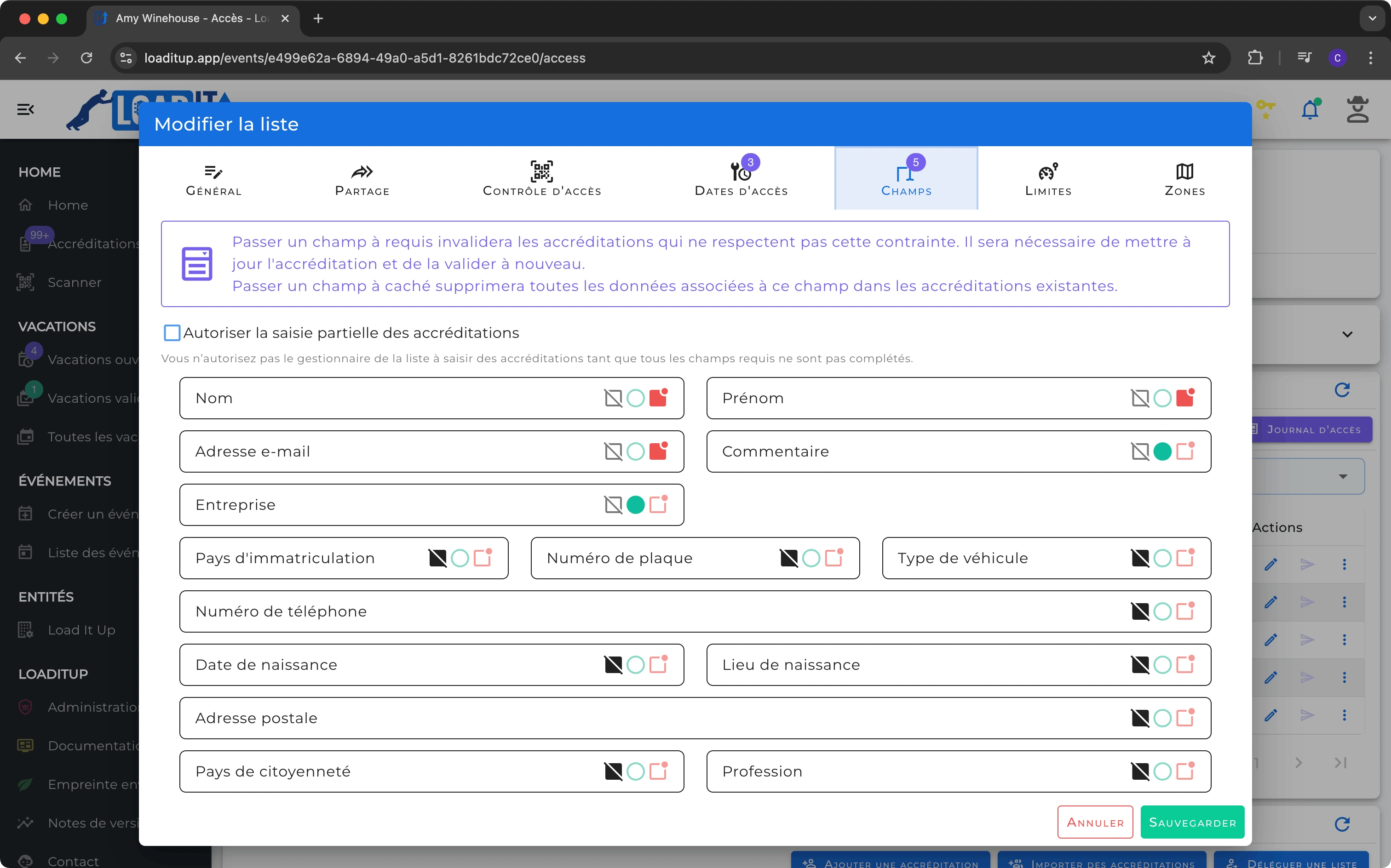
Task: Collapse the sidebar menu icon
Action: click(x=25, y=109)
